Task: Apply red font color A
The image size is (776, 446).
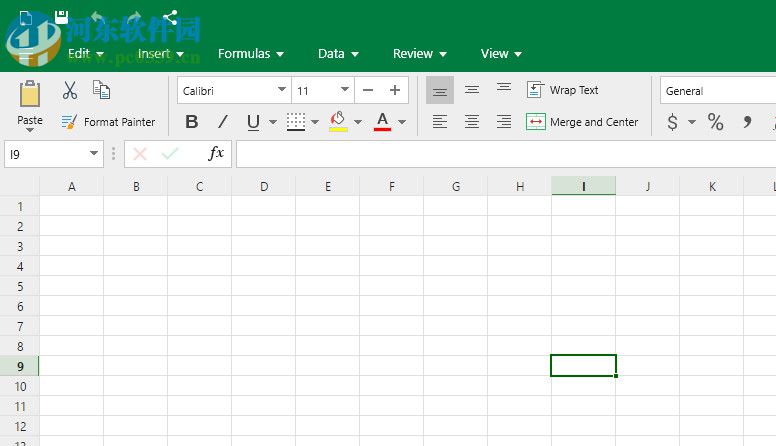Action: point(383,122)
